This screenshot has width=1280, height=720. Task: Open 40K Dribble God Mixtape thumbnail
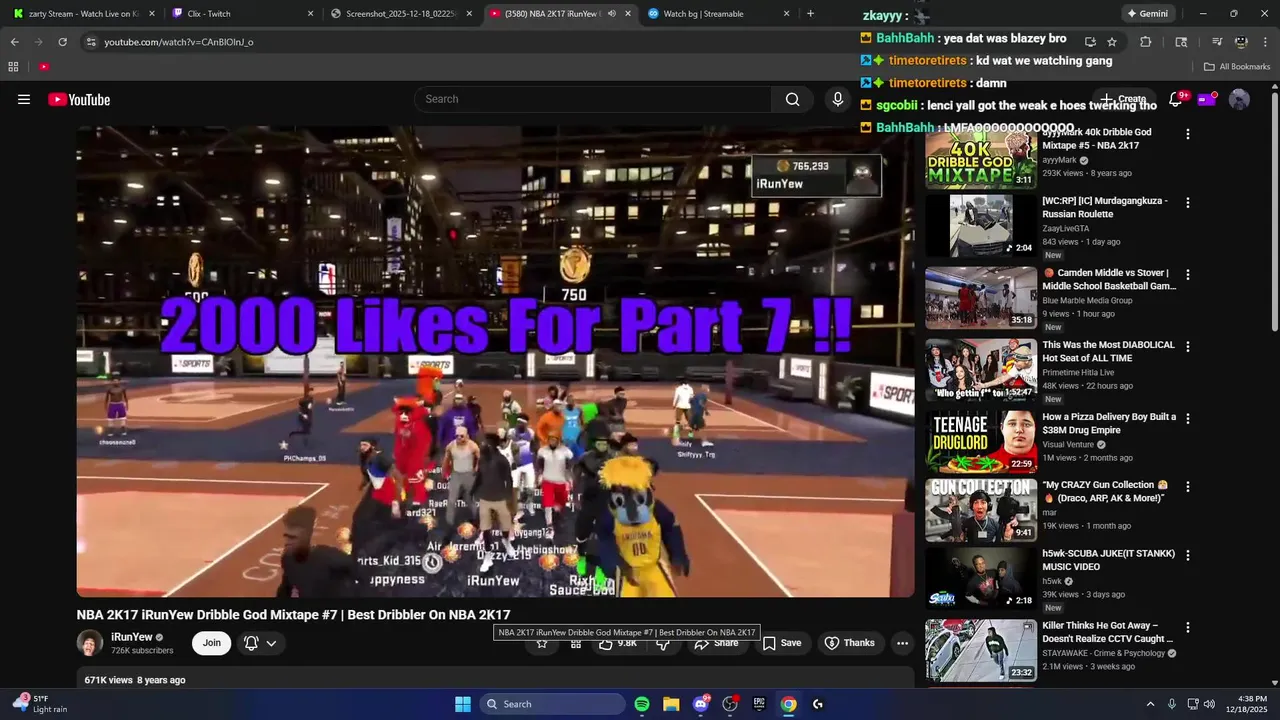coord(981,160)
